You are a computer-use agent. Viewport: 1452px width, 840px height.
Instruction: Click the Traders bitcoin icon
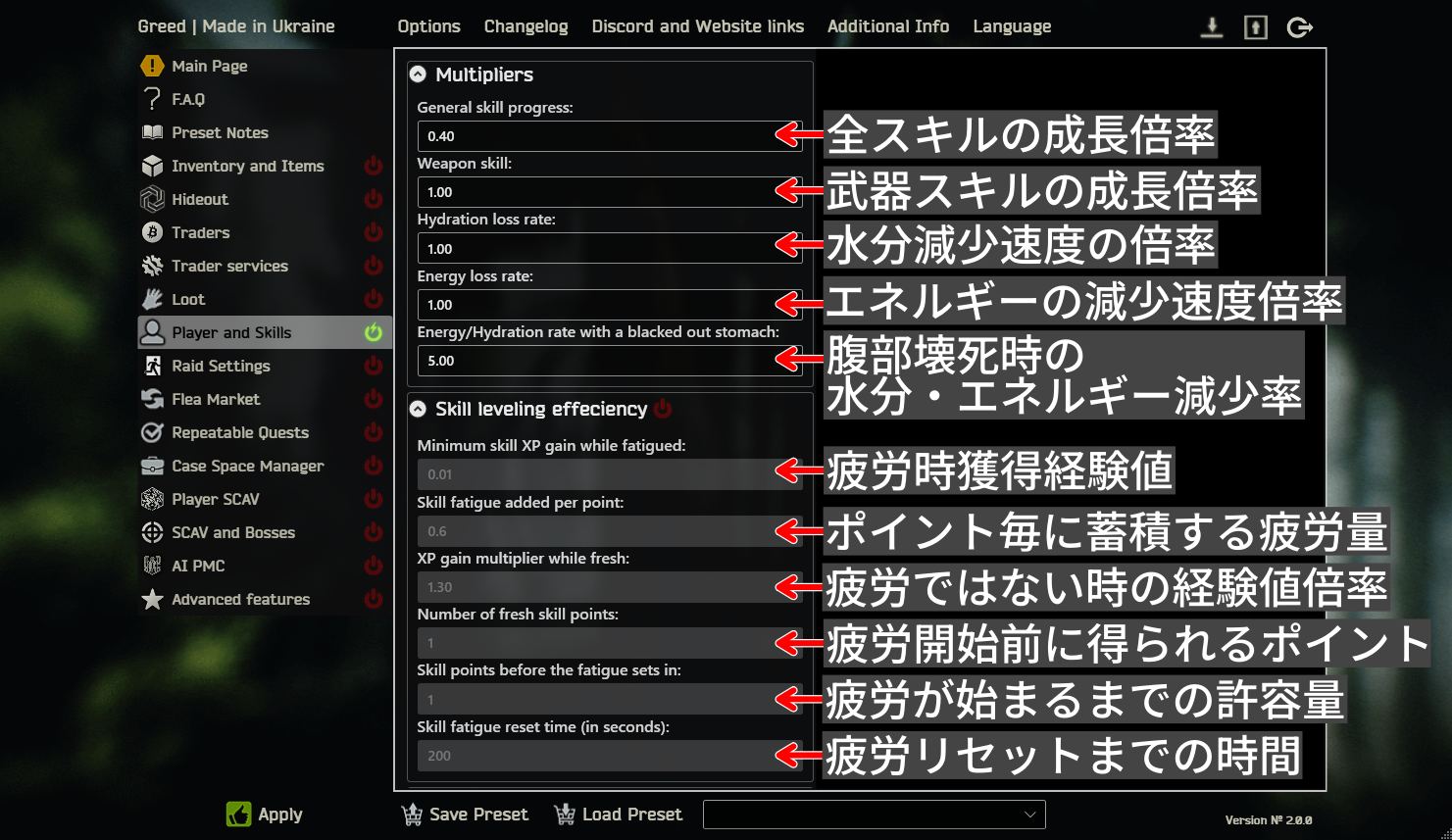[x=152, y=232]
